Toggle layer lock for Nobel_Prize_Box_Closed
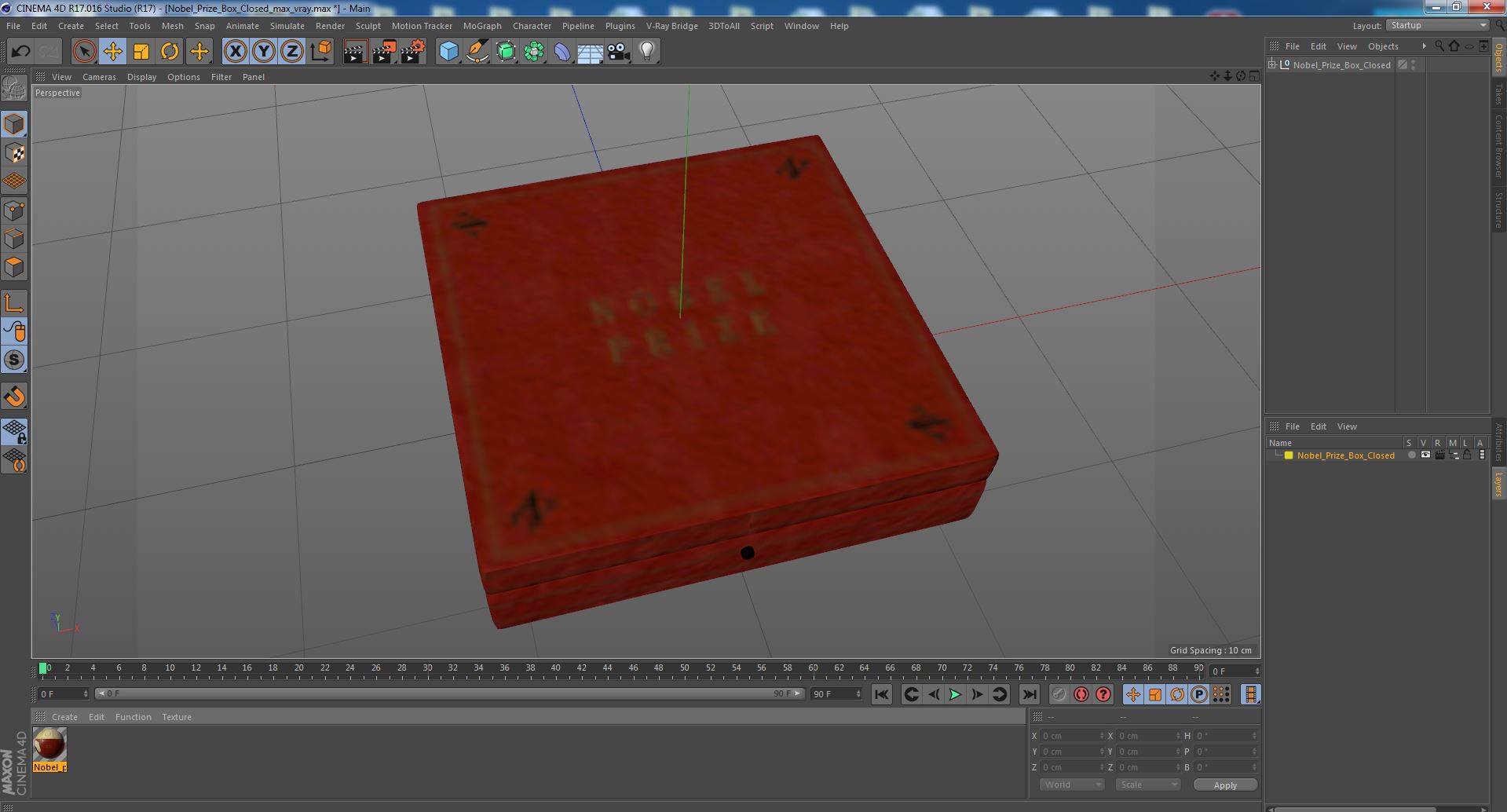The height and width of the screenshot is (812, 1507). click(x=1466, y=455)
